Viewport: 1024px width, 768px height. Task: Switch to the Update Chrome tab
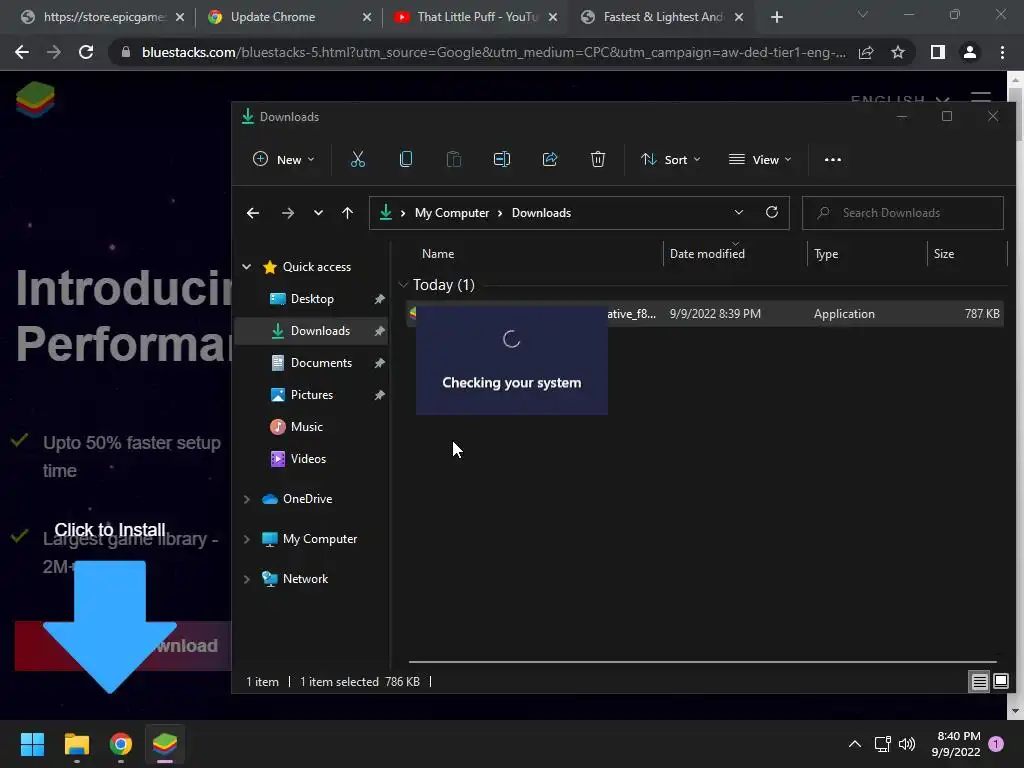coord(289,17)
